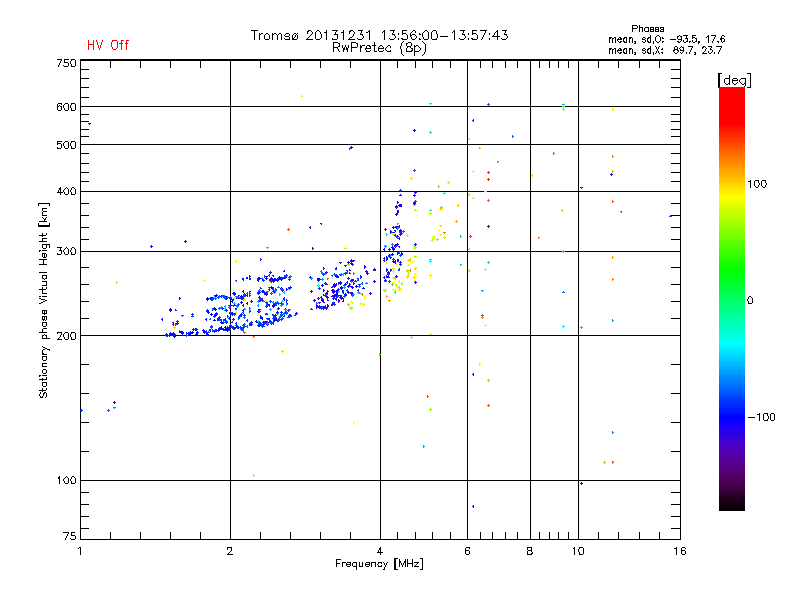The image size is (800, 600).
Task: Click the y-axis label "500"
Action: (x=66, y=145)
